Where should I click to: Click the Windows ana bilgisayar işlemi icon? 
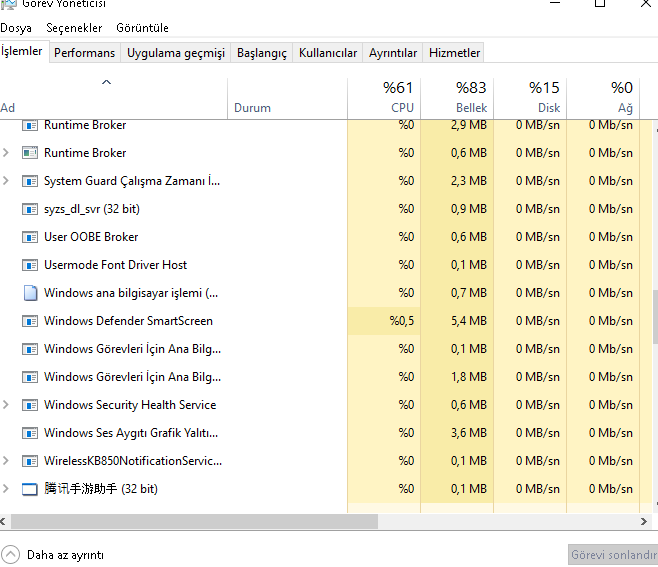coord(30,293)
